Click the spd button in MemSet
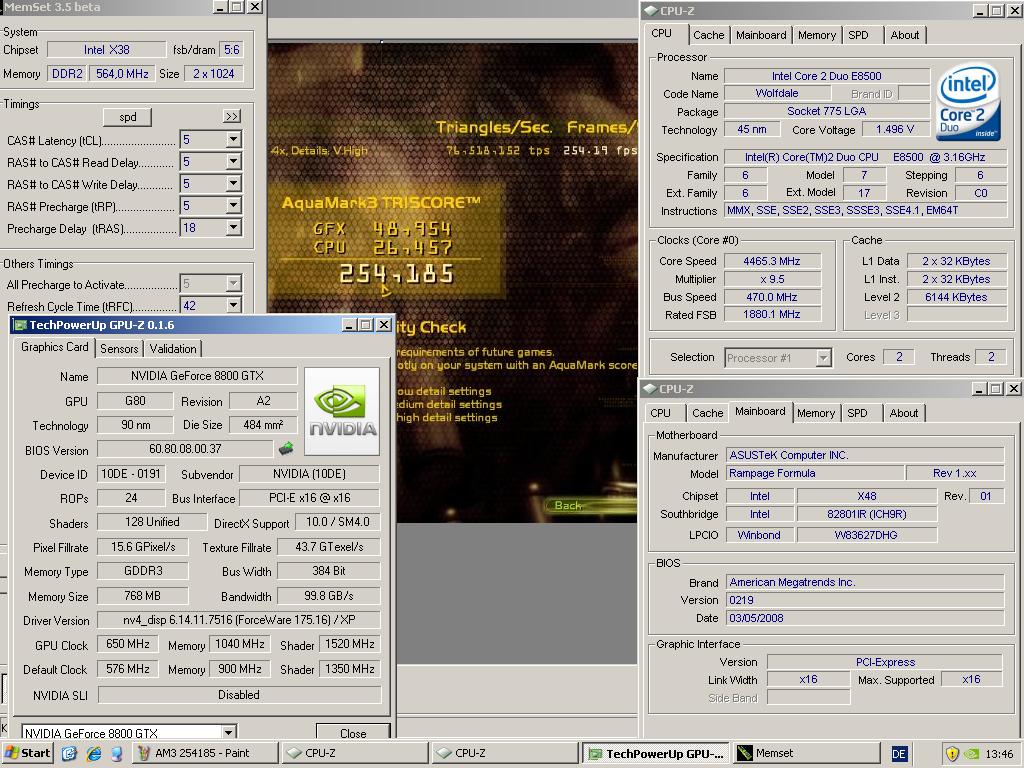 click(x=127, y=117)
